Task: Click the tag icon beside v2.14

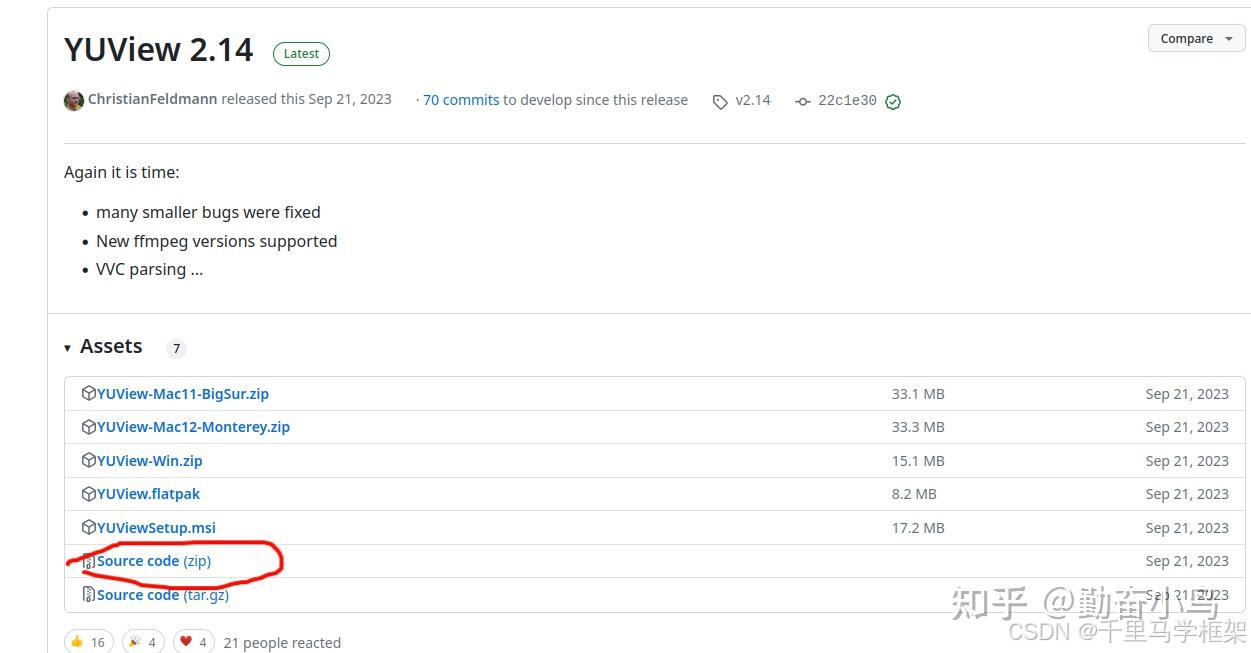Action: [720, 101]
